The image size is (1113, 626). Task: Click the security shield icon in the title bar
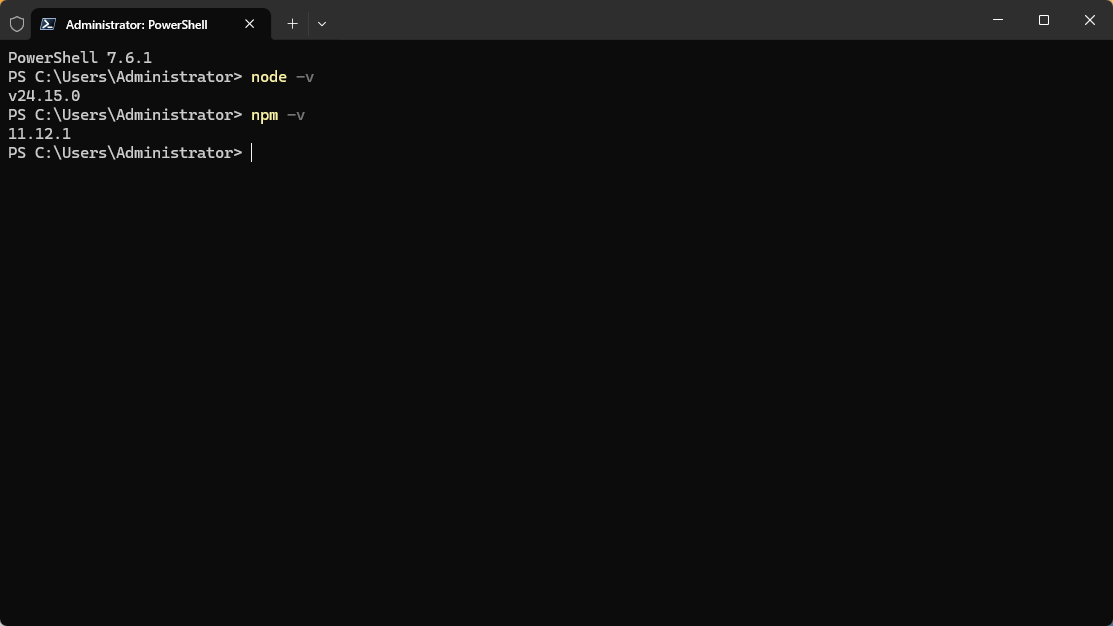(x=16, y=23)
